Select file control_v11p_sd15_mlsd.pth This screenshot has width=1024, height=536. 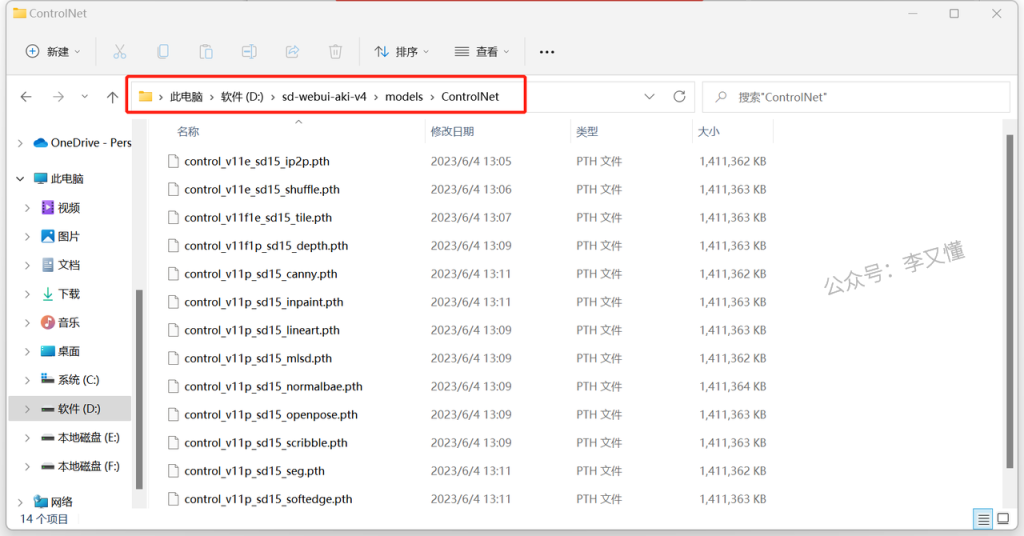258,358
